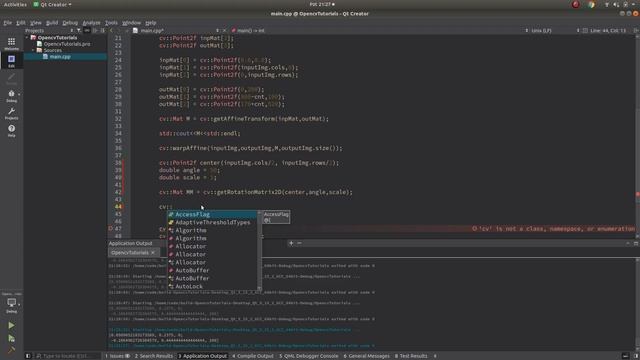Open the network status icon
Screen dimensions: 640x360
607,4
